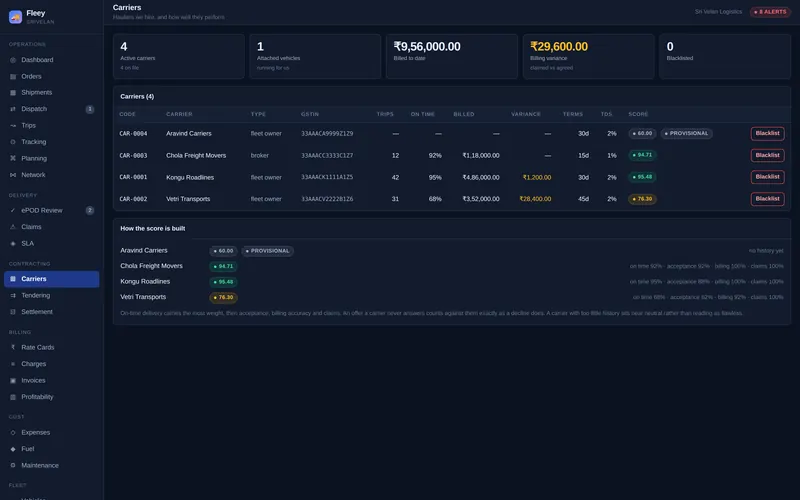Click the 45d terms value
This screenshot has height=500, width=800.
[x=583, y=199]
